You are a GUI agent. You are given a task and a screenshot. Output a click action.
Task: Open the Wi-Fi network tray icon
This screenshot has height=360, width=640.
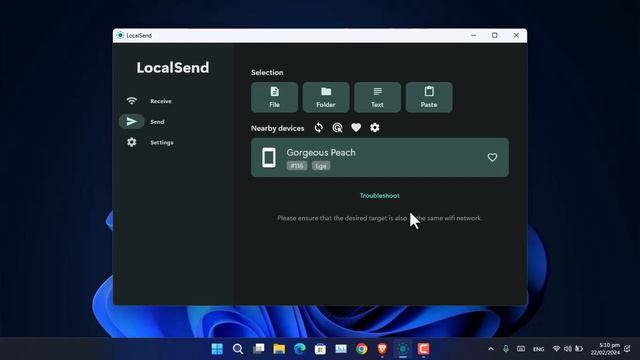[556, 349]
